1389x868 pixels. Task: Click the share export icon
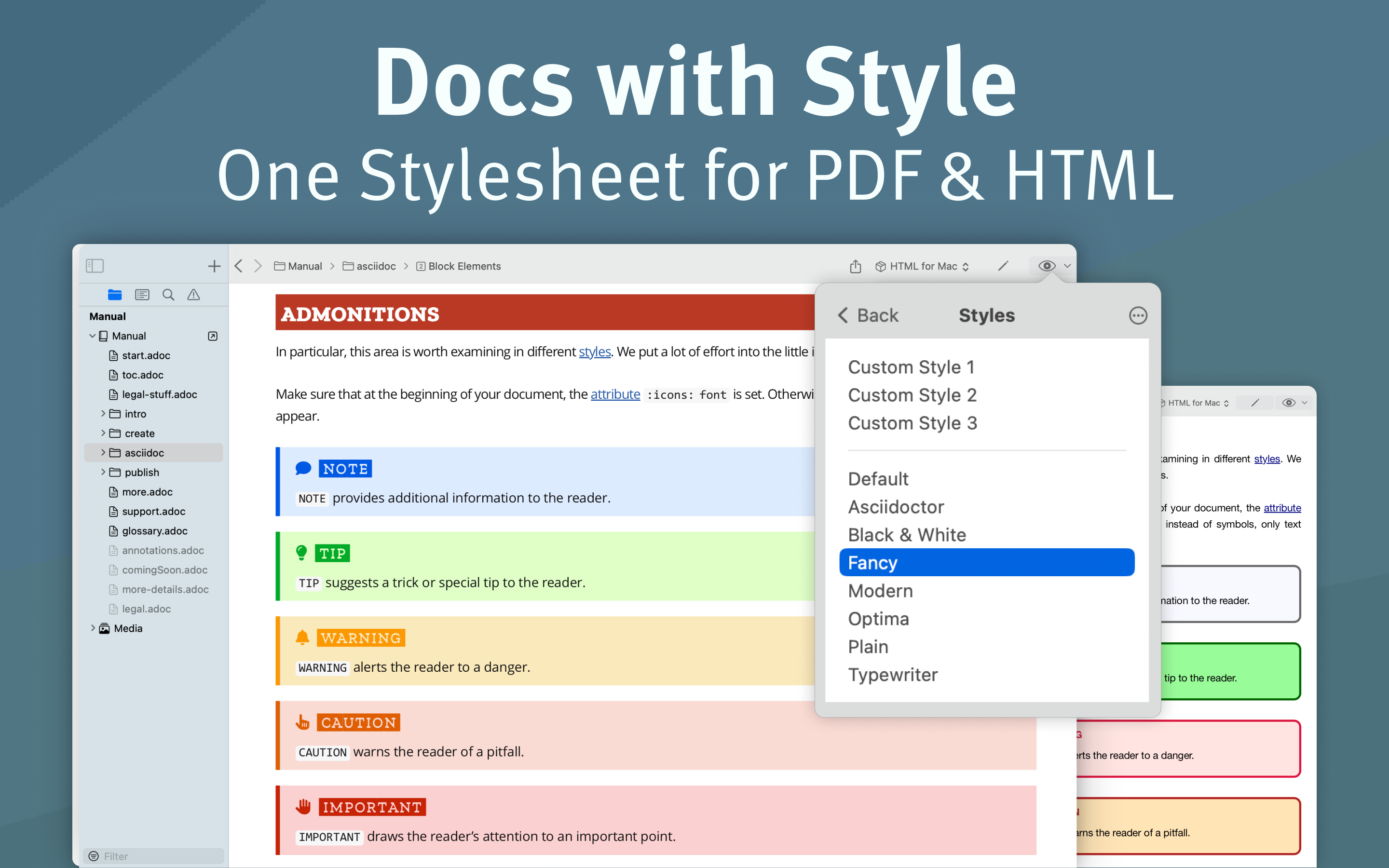(855, 266)
